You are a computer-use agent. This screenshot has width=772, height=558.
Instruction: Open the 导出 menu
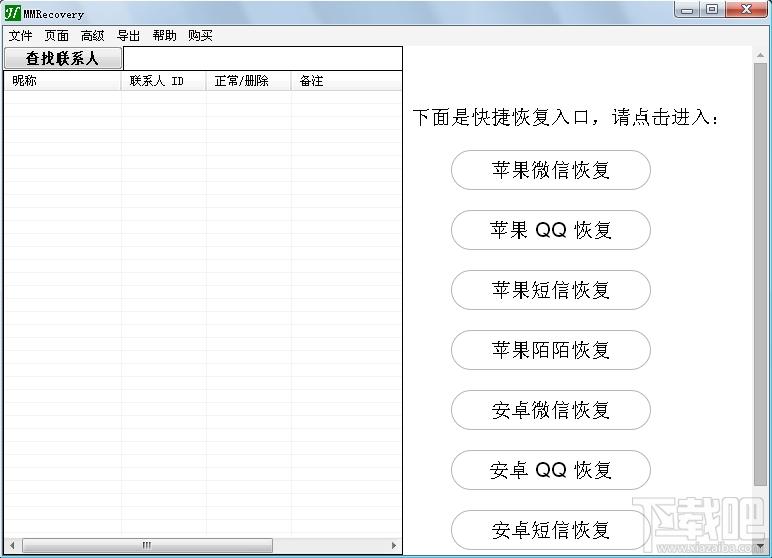(x=129, y=35)
